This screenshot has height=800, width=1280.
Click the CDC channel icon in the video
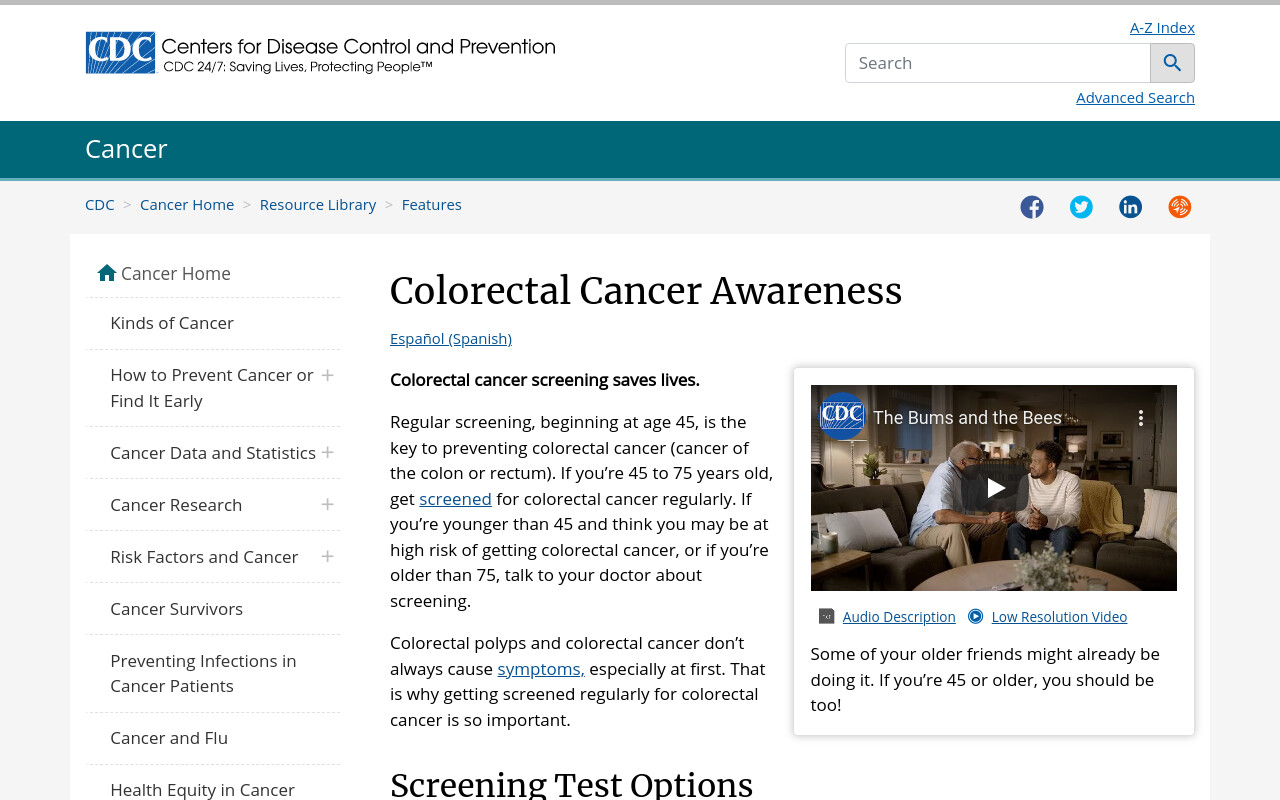(842, 415)
